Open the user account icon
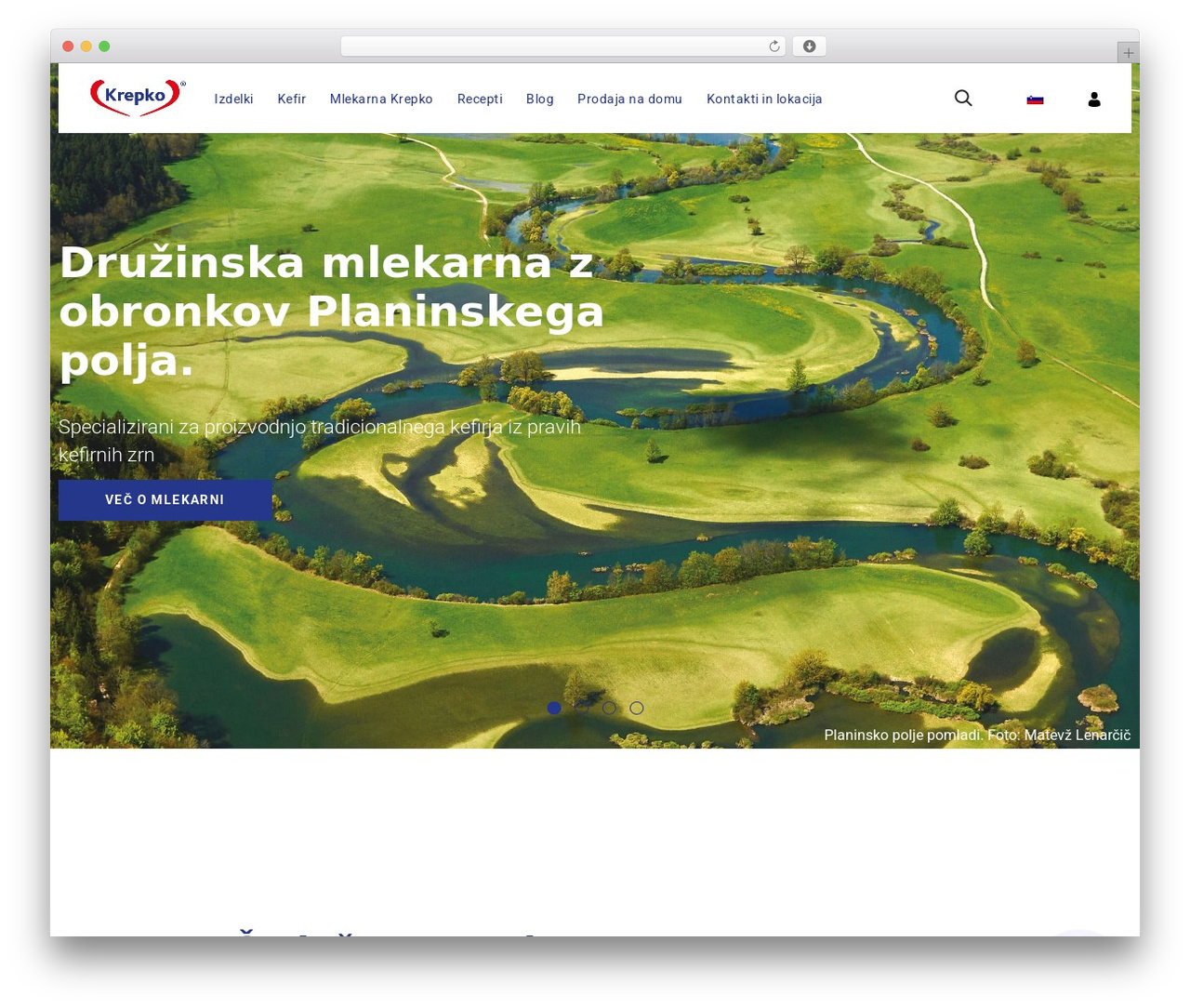The height and width of the screenshot is (1008, 1190). 1094,99
